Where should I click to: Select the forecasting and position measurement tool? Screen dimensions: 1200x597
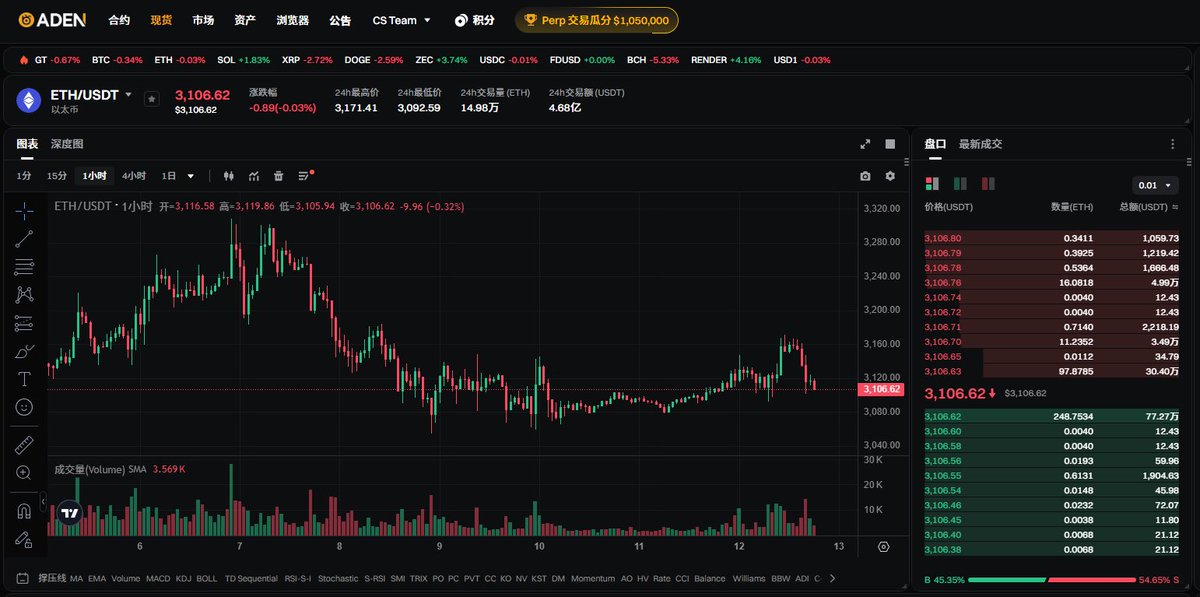(24, 323)
